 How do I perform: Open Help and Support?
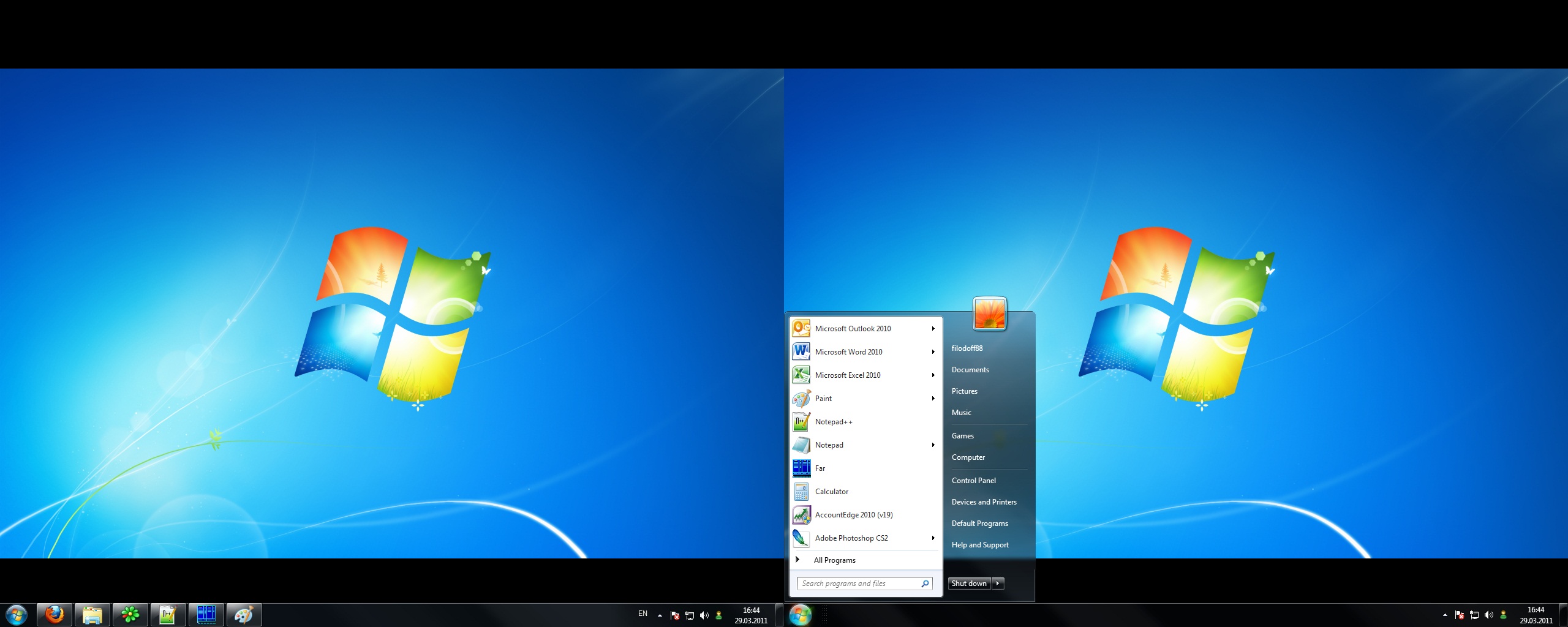(x=979, y=545)
